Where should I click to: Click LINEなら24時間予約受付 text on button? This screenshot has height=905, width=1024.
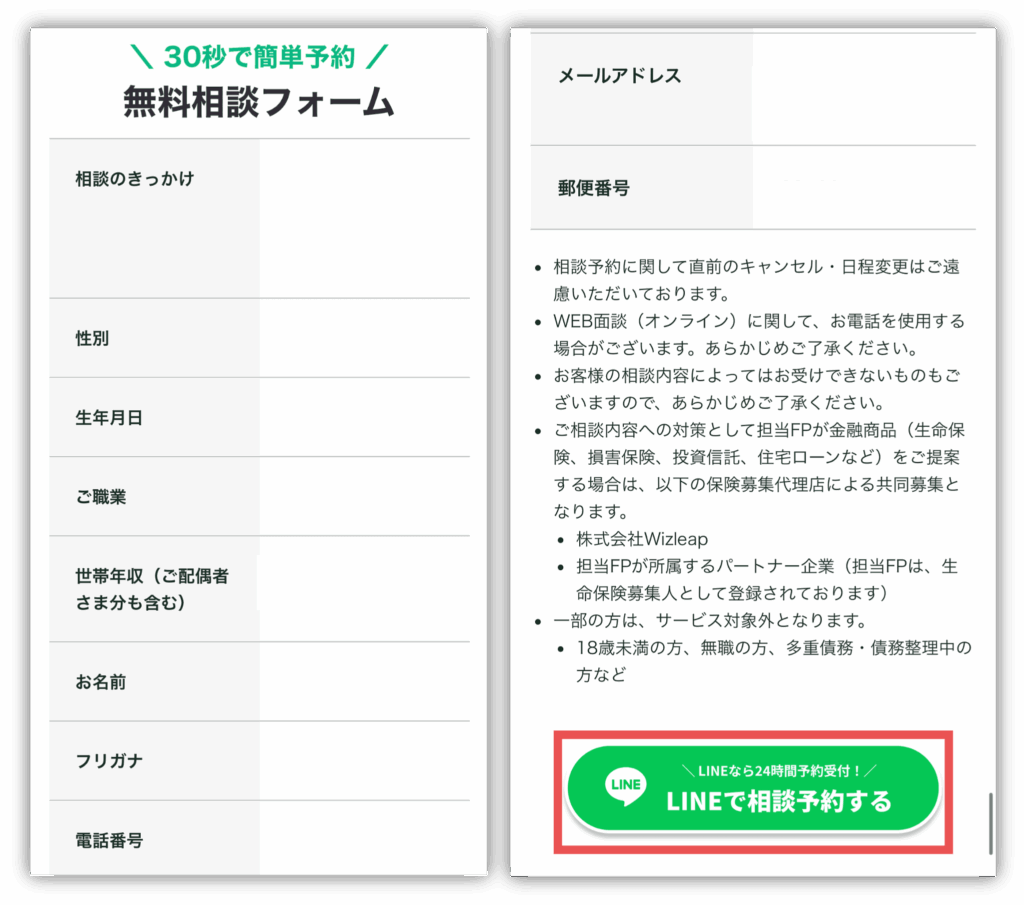coord(779,771)
